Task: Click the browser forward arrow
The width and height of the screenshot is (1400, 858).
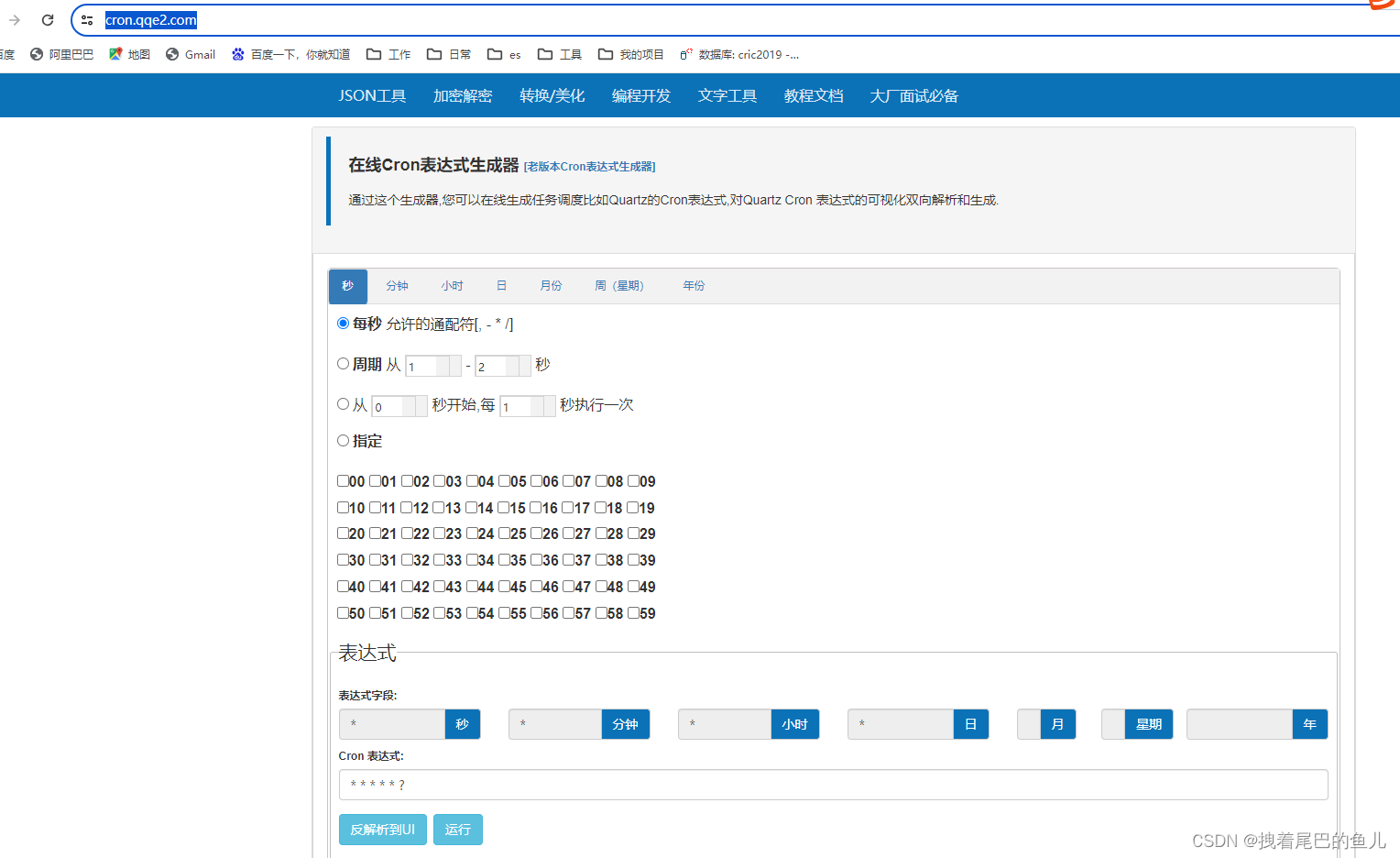Action: pyautogui.click(x=15, y=19)
